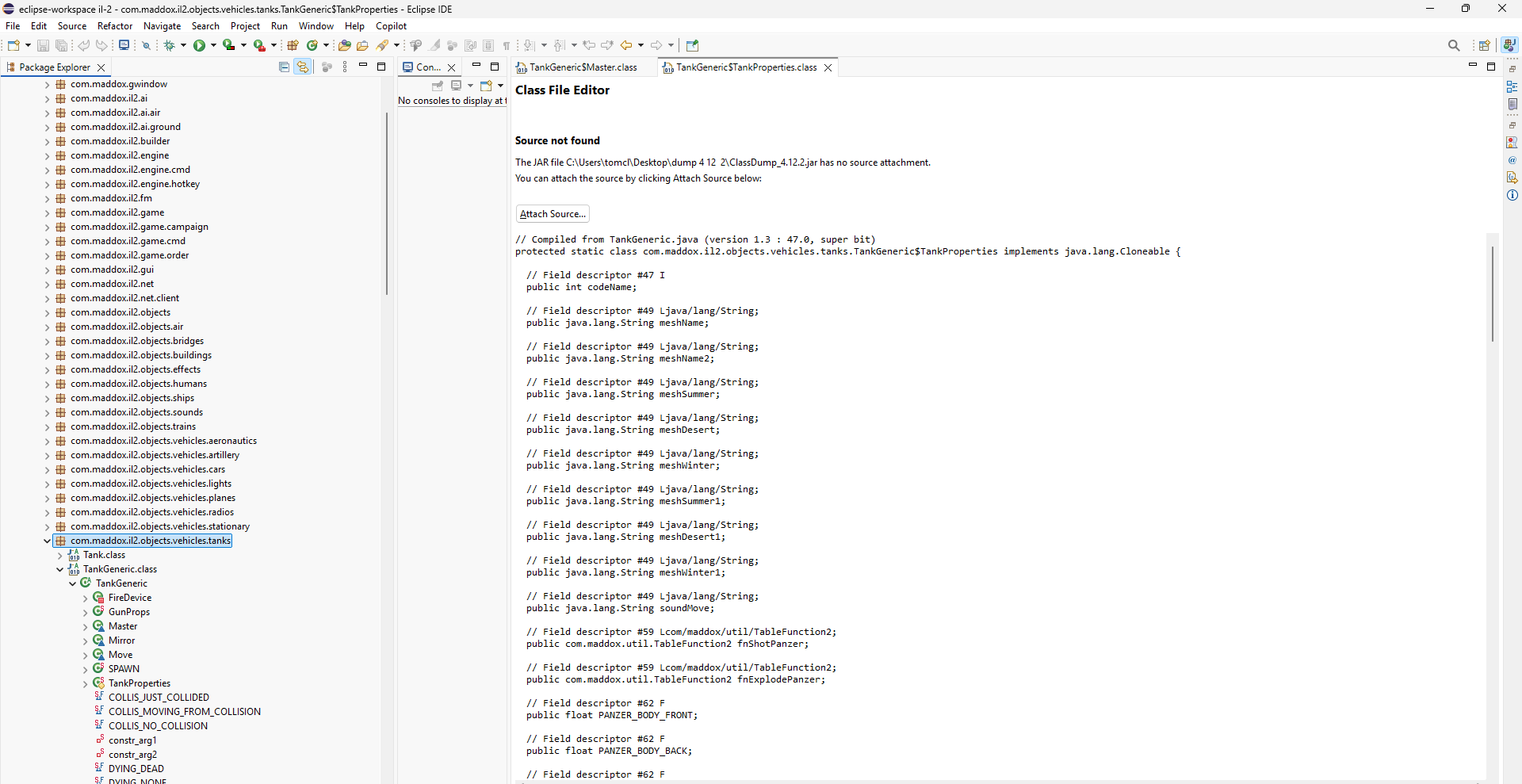Click the External Tools run icon
This screenshot has height=784, width=1522.
pos(259,45)
